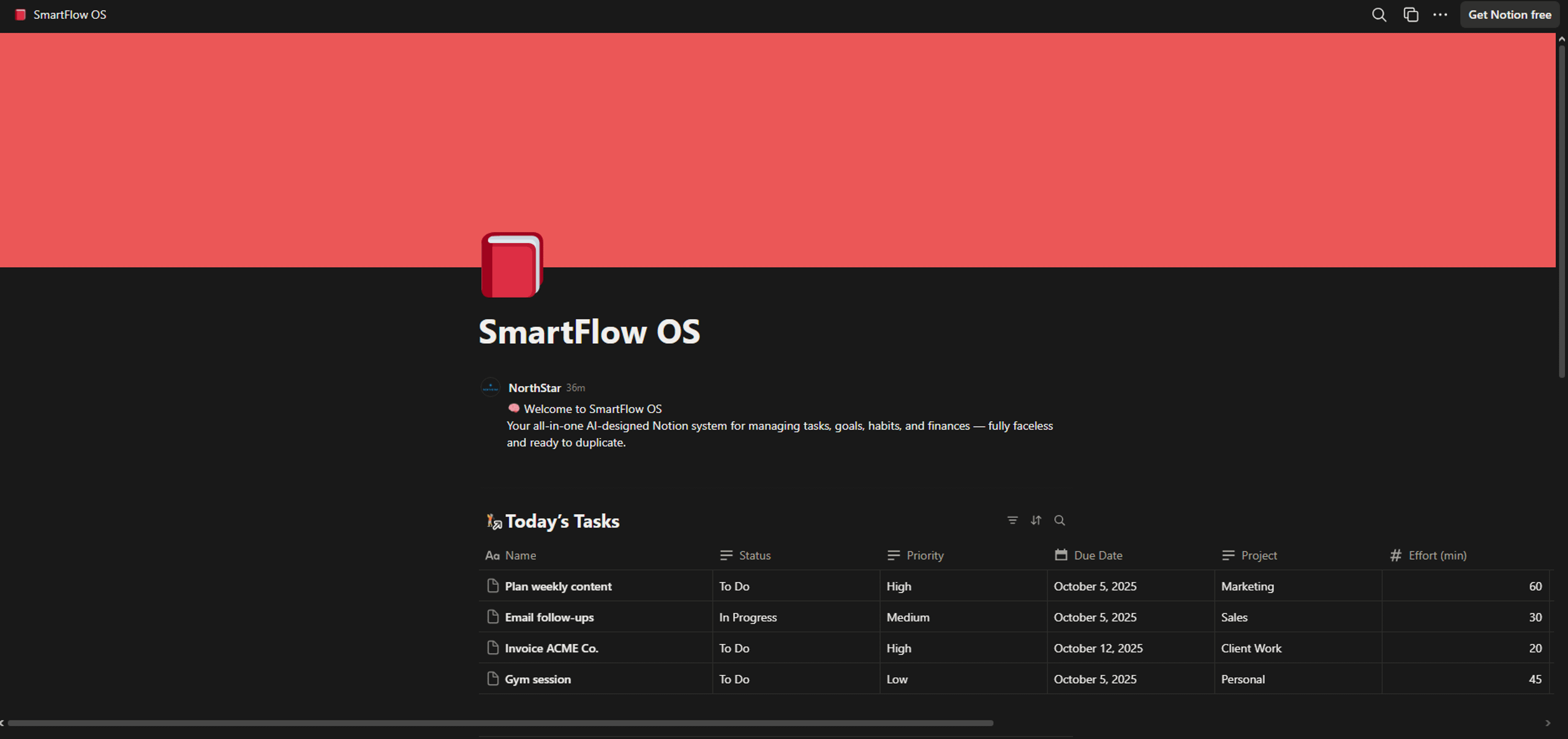Click the page icon beside Gym session
Screen dimensions: 1568x739
pos(492,678)
